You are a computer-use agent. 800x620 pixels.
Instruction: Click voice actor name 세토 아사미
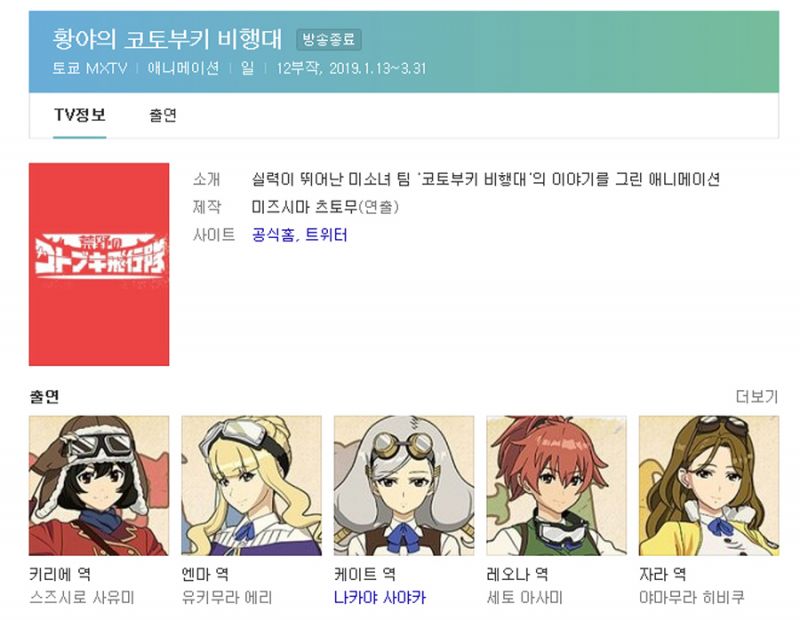(x=524, y=597)
